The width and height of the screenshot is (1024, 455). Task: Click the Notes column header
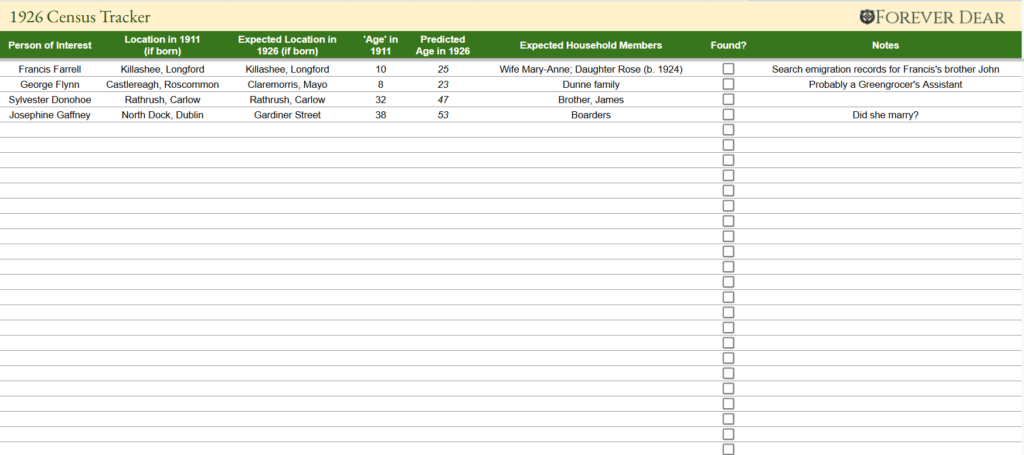pos(885,45)
